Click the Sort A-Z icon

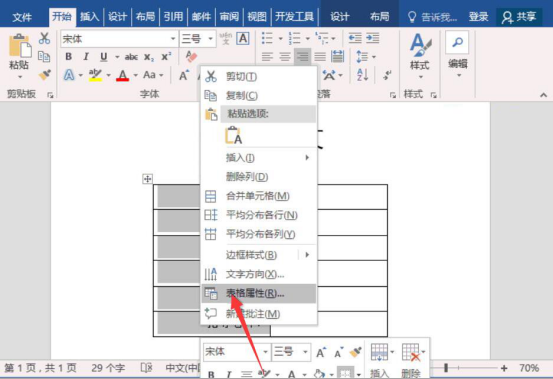tap(362, 75)
